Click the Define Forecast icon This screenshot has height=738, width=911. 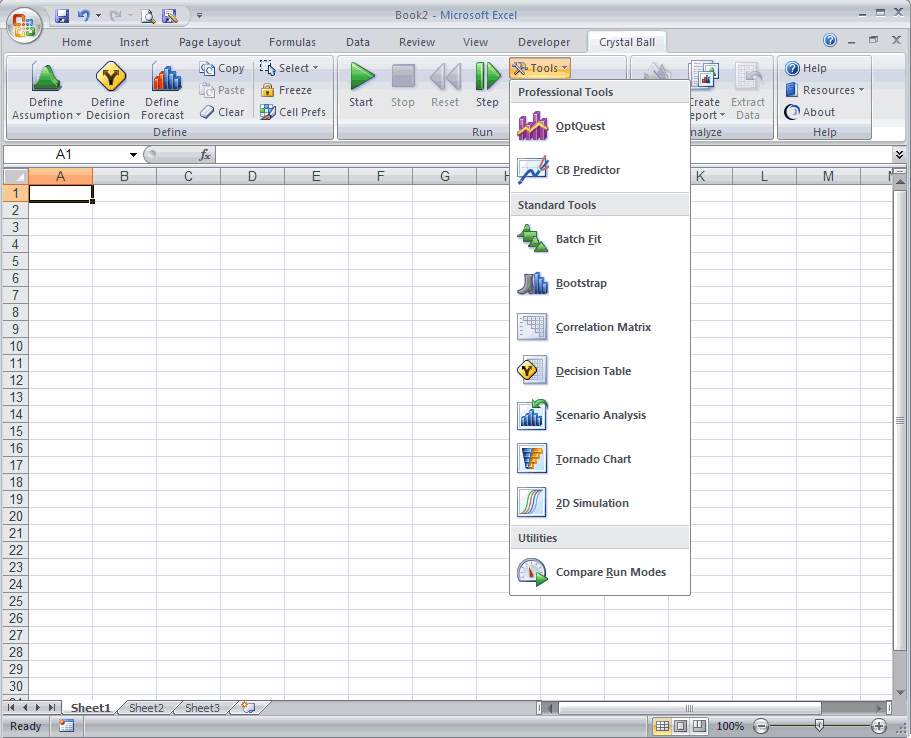coord(164,78)
